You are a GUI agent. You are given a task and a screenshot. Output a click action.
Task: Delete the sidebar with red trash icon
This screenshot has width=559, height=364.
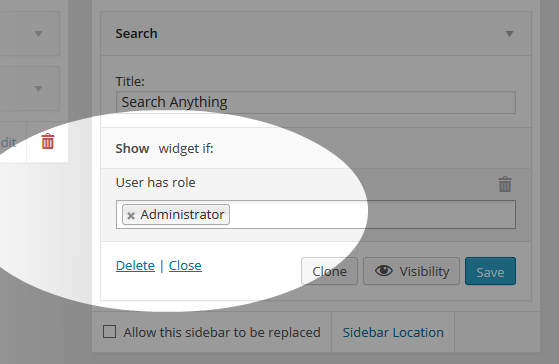(x=48, y=142)
